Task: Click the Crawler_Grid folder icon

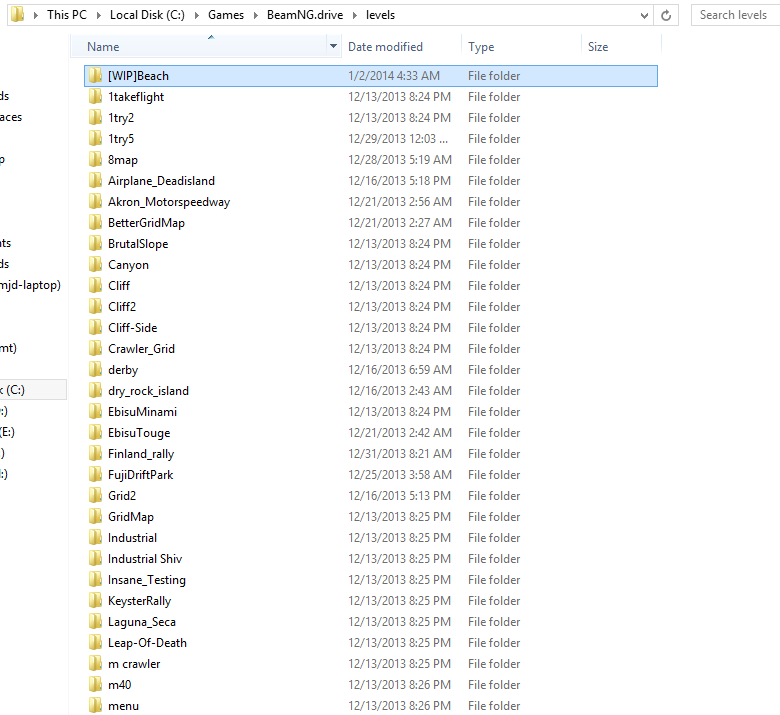Action: click(x=96, y=349)
